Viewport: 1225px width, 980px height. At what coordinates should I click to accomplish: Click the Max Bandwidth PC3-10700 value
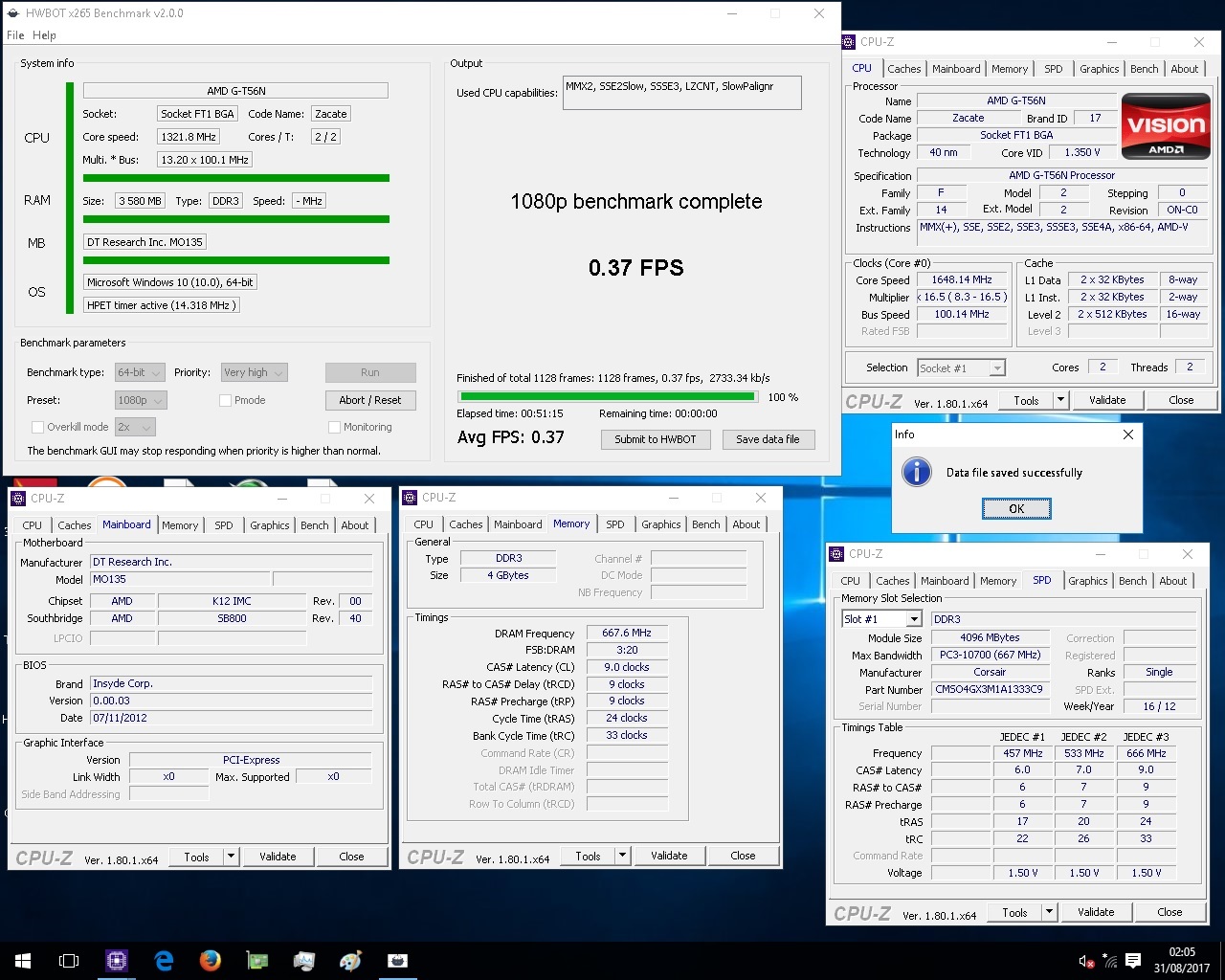(x=990, y=656)
